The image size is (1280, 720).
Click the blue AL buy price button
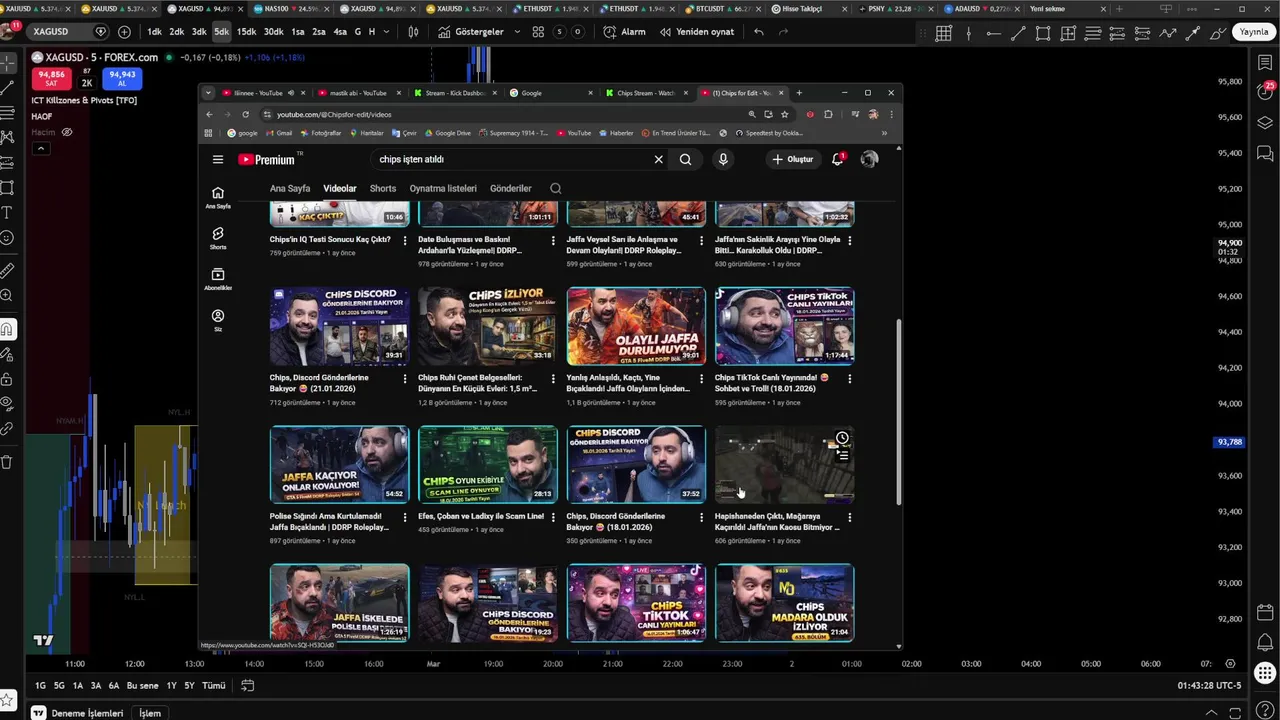point(122,78)
